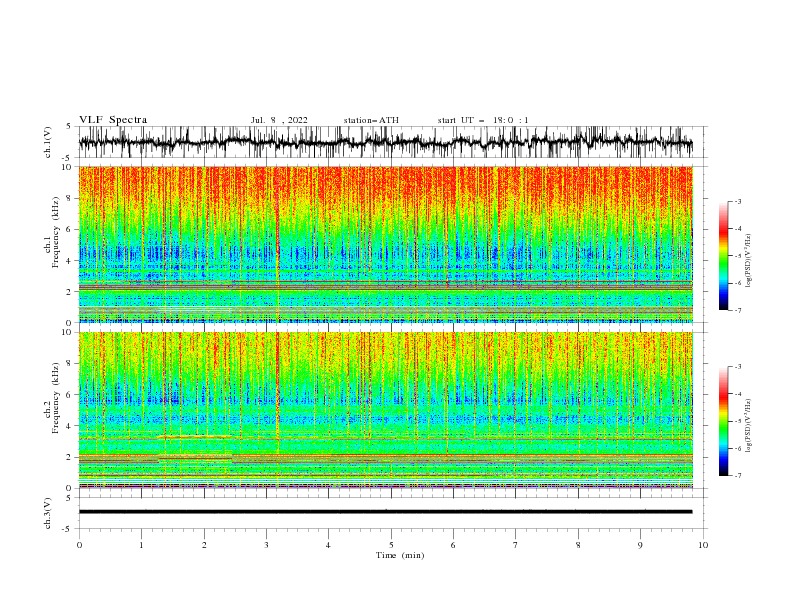Click time axis tick label "1"

coord(141,545)
